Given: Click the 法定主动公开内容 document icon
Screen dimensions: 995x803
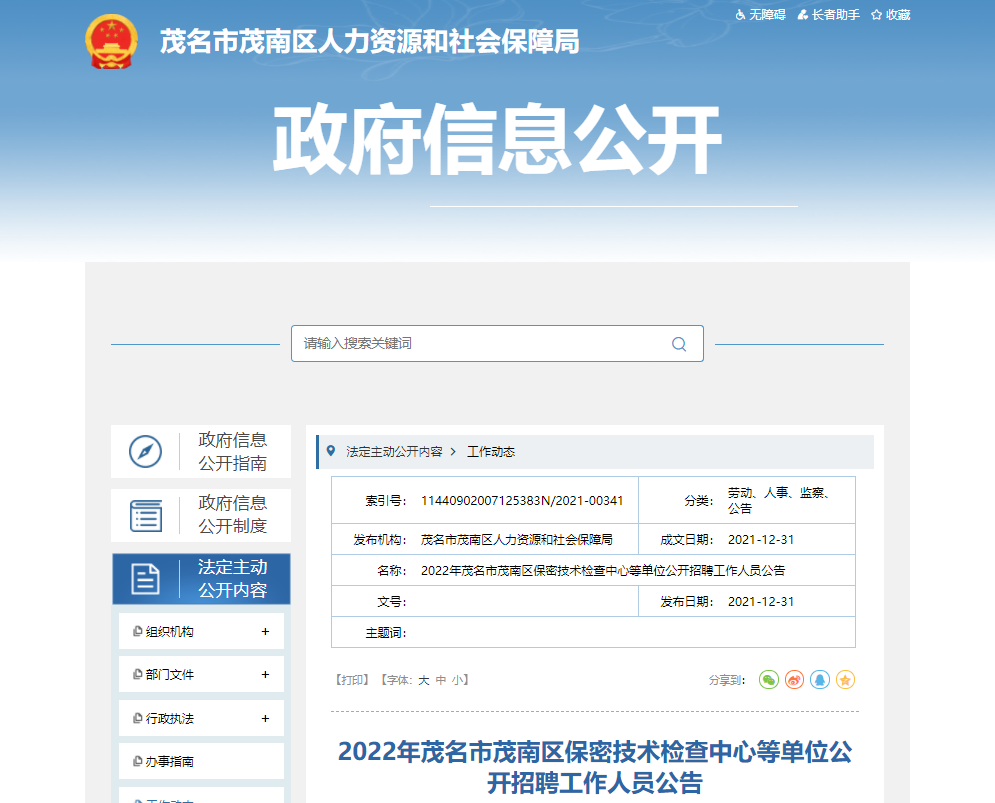Looking at the screenshot, I should point(145,579).
